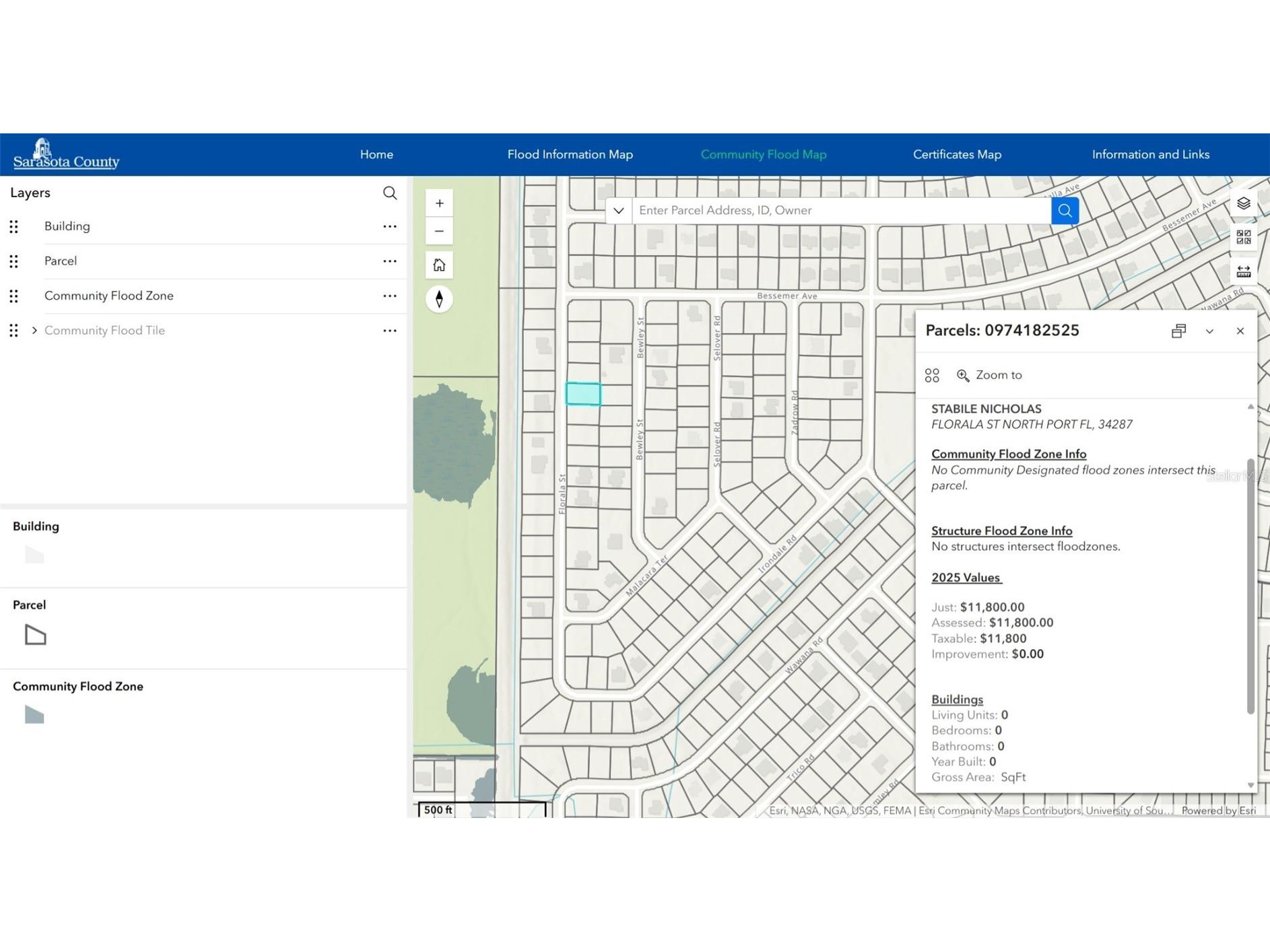Collapse the parcel popup with chevron
This screenshot has height=952, width=1270.
tap(1209, 331)
